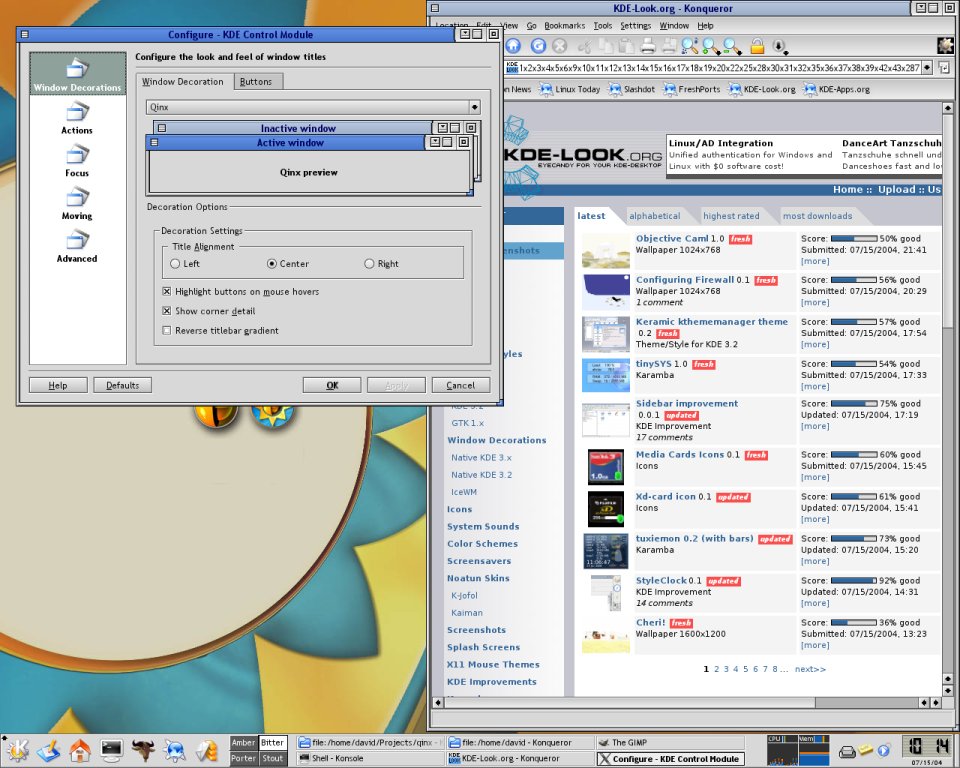Click the Konqueror location URL field

point(712,67)
